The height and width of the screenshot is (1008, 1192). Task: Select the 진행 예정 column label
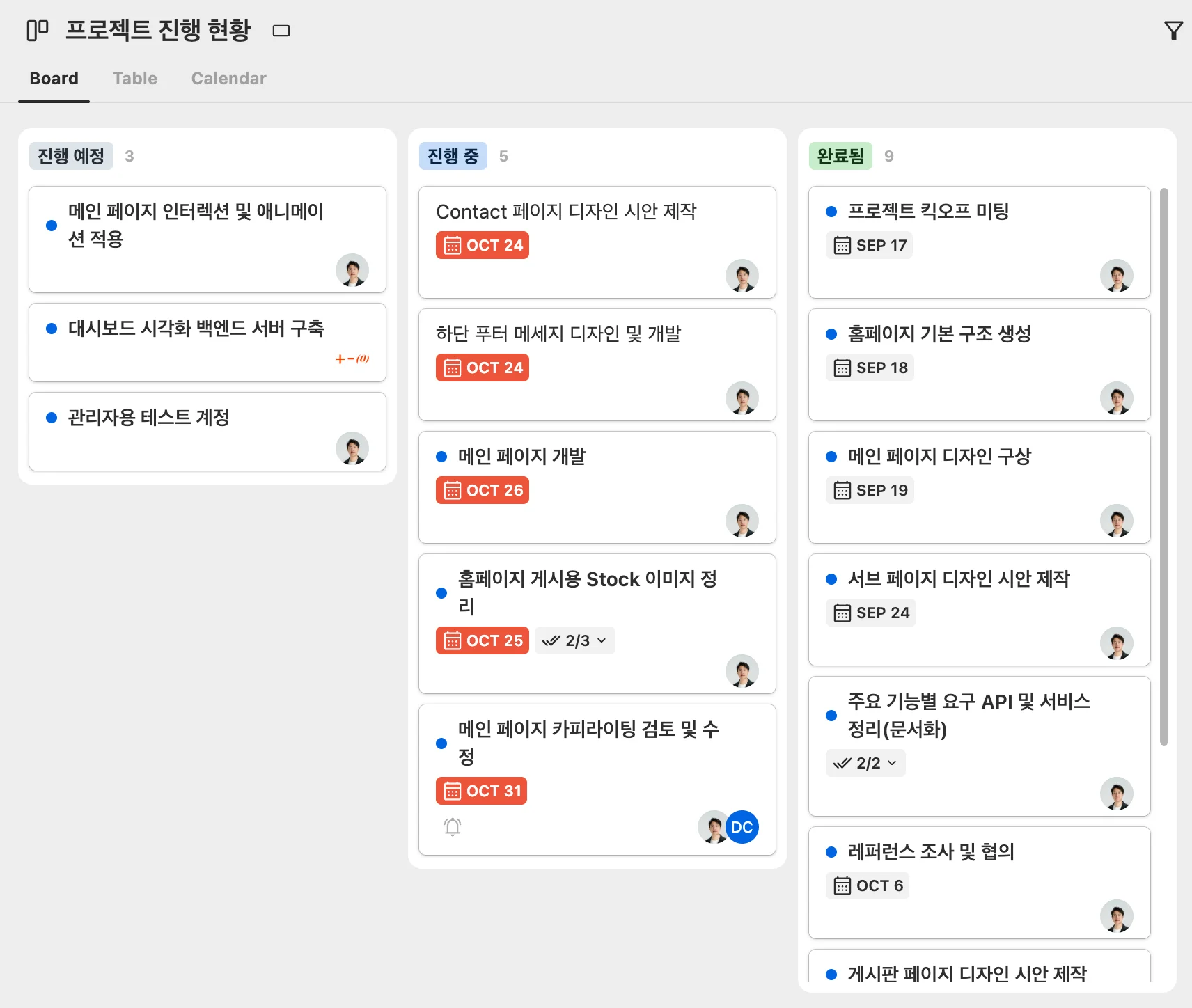click(x=71, y=156)
